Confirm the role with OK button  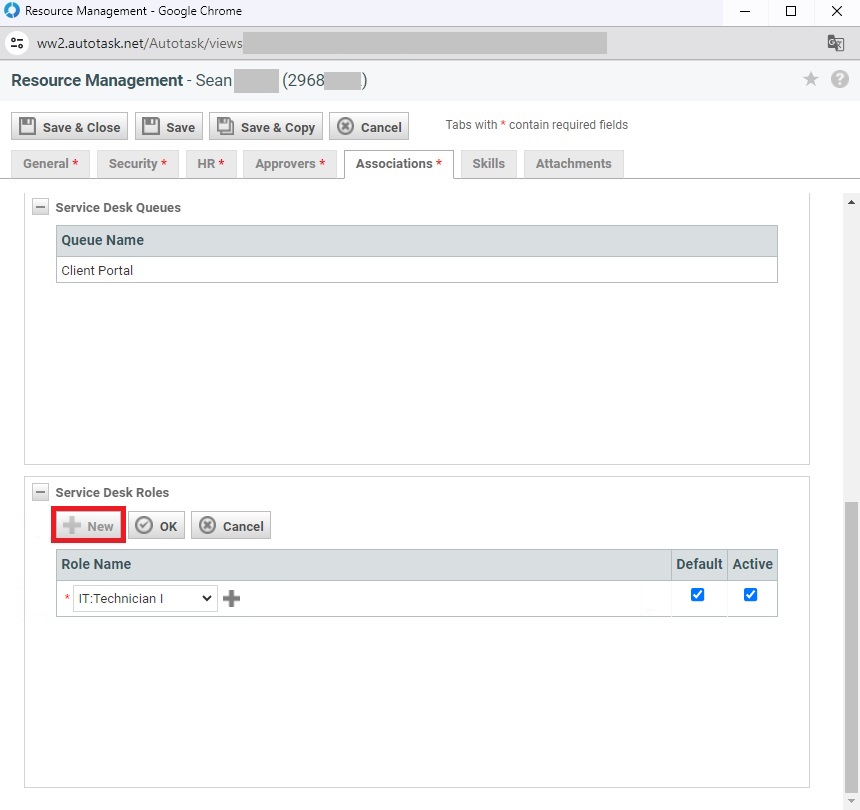pos(156,526)
